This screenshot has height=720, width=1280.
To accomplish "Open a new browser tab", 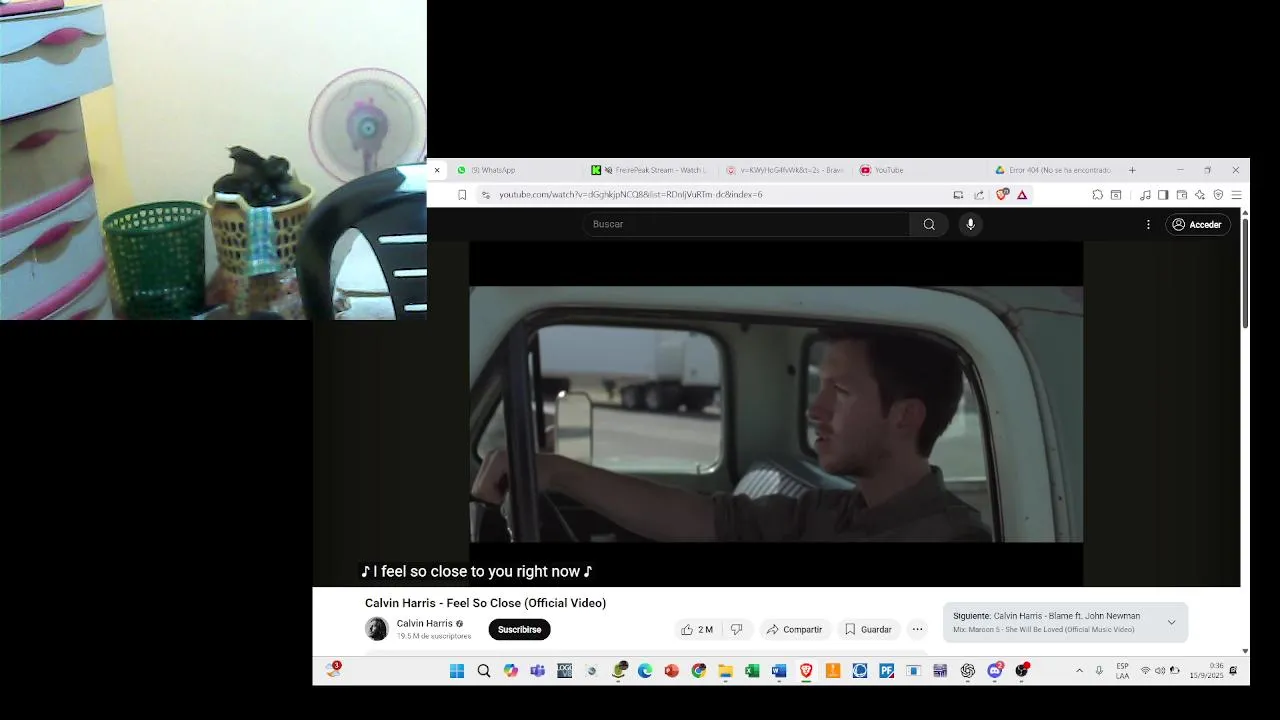I will 1132,170.
